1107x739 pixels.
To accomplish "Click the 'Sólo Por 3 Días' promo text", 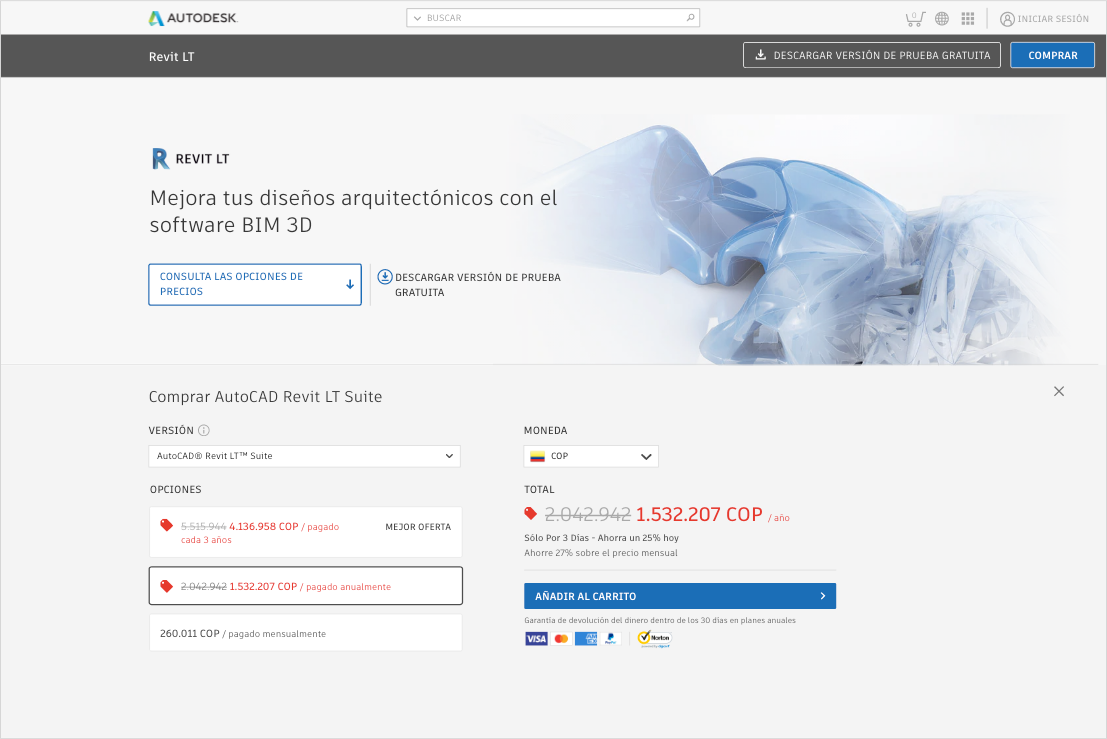I will [x=602, y=538].
